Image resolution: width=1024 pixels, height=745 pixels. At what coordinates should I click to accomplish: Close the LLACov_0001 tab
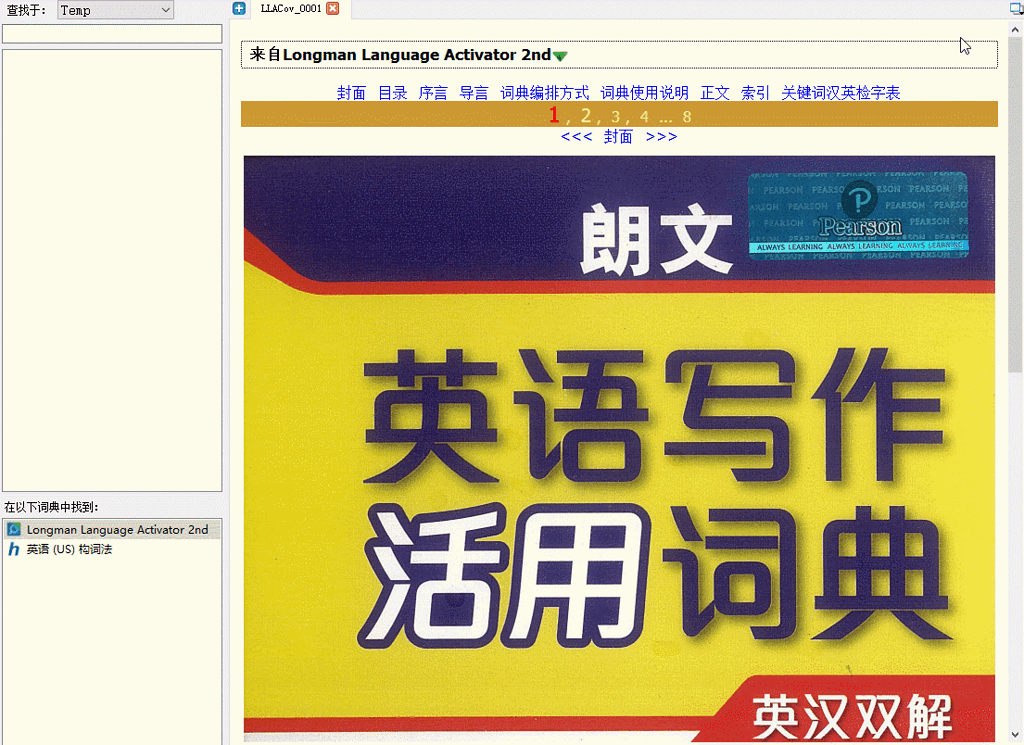click(333, 8)
